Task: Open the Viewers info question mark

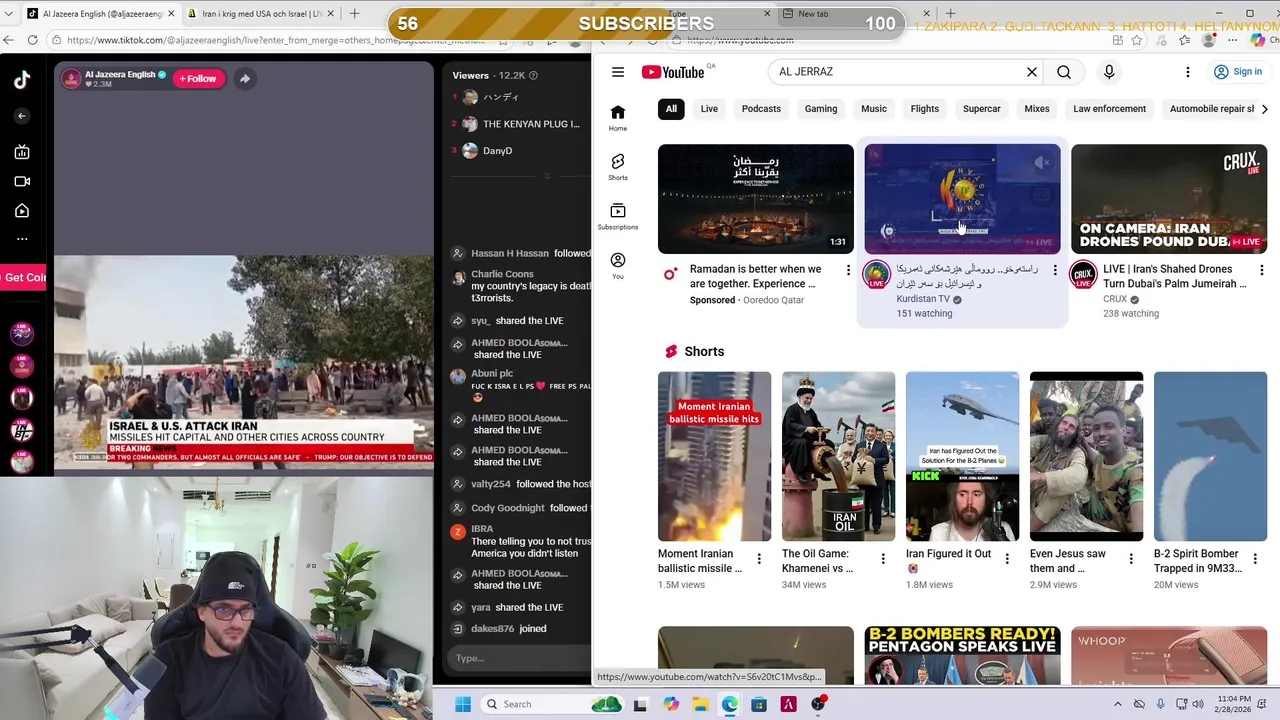Action: [x=533, y=75]
